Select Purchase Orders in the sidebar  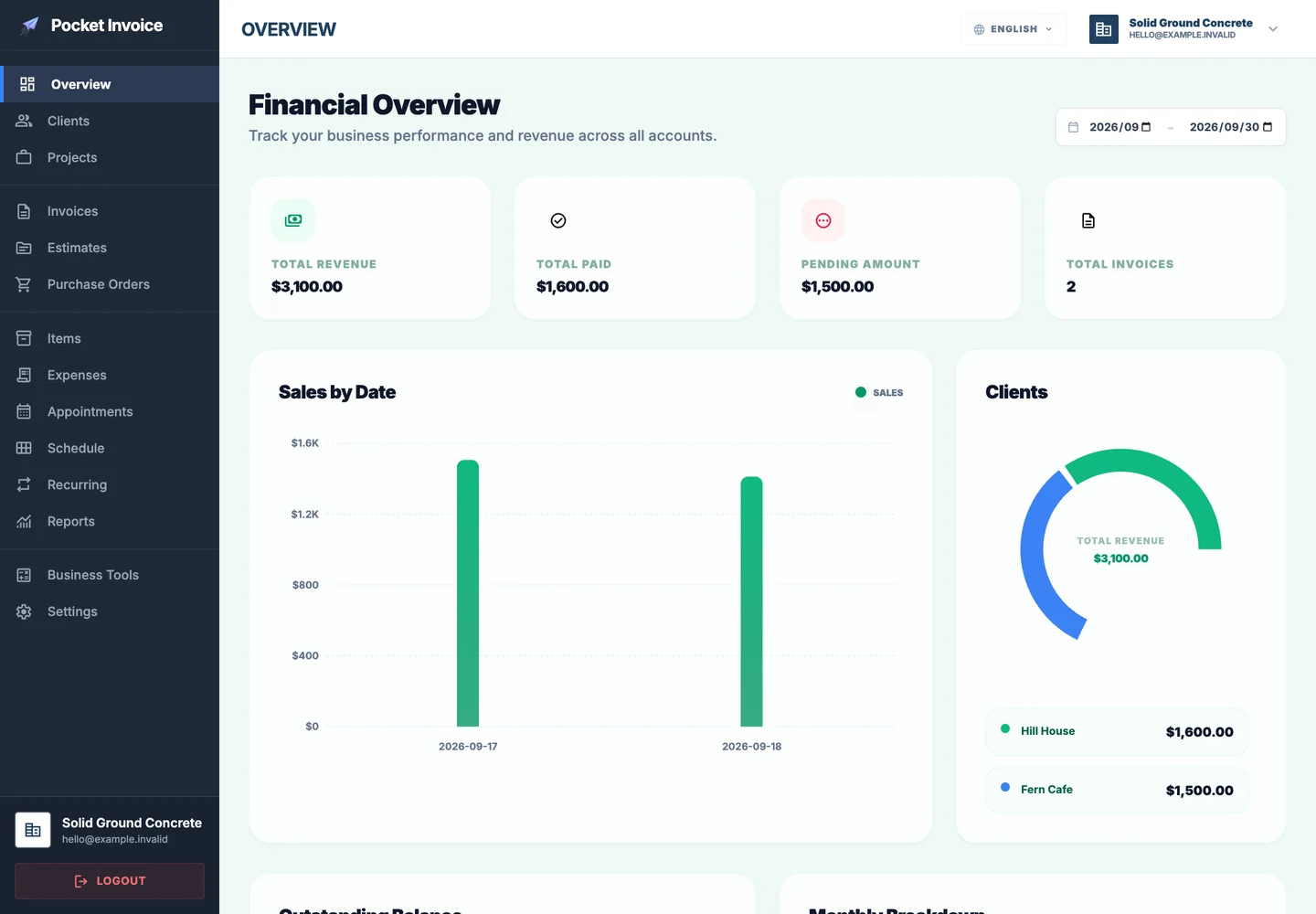point(110,284)
